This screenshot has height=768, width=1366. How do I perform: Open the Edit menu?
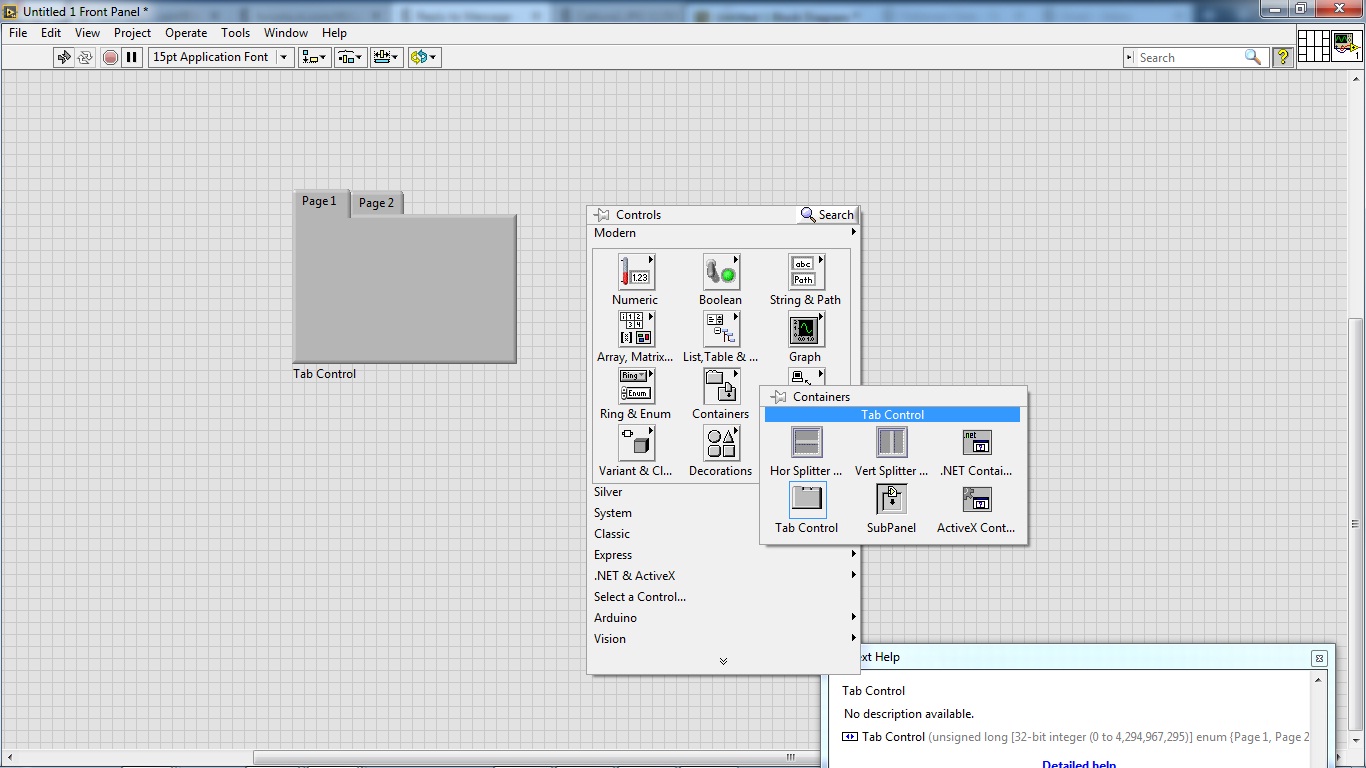tap(51, 33)
